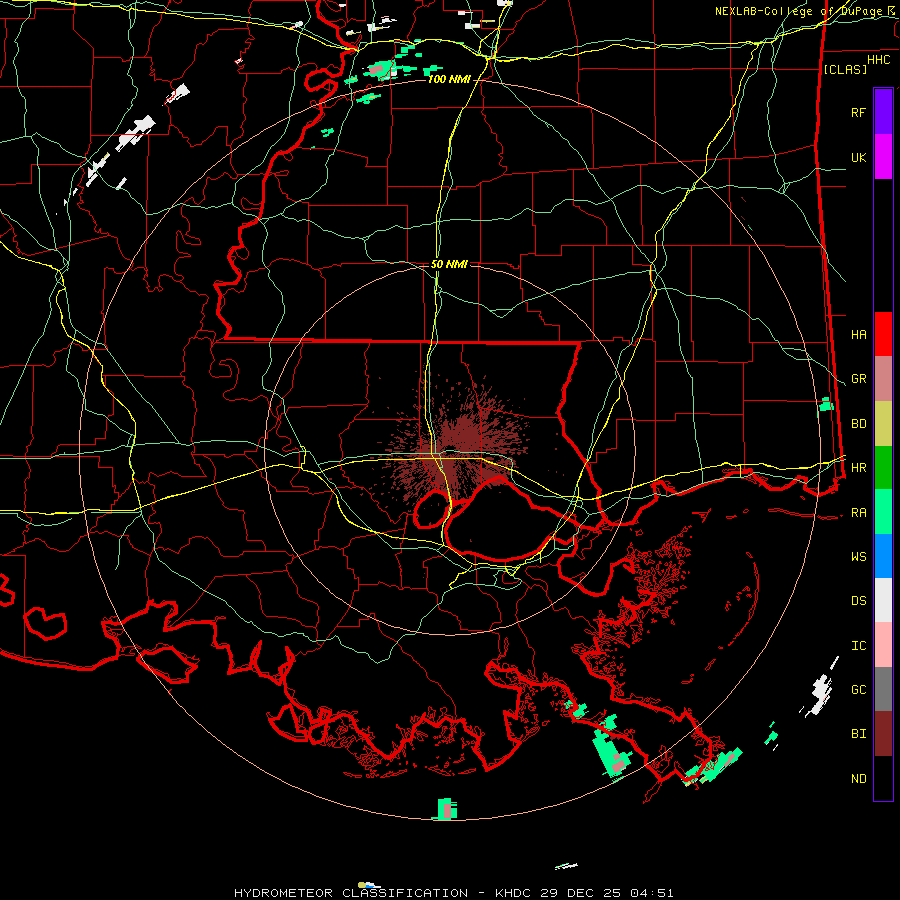Click the HR legend label
The width and height of the screenshot is (900, 900).
(x=858, y=468)
